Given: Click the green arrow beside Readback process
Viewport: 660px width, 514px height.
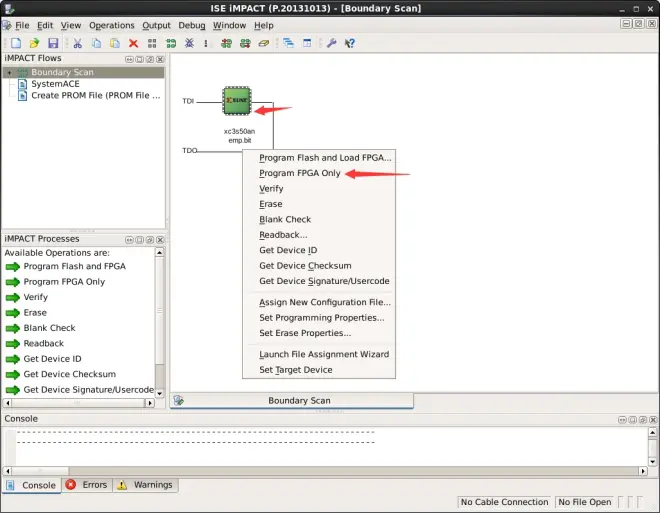Looking at the screenshot, I should point(13,344).
